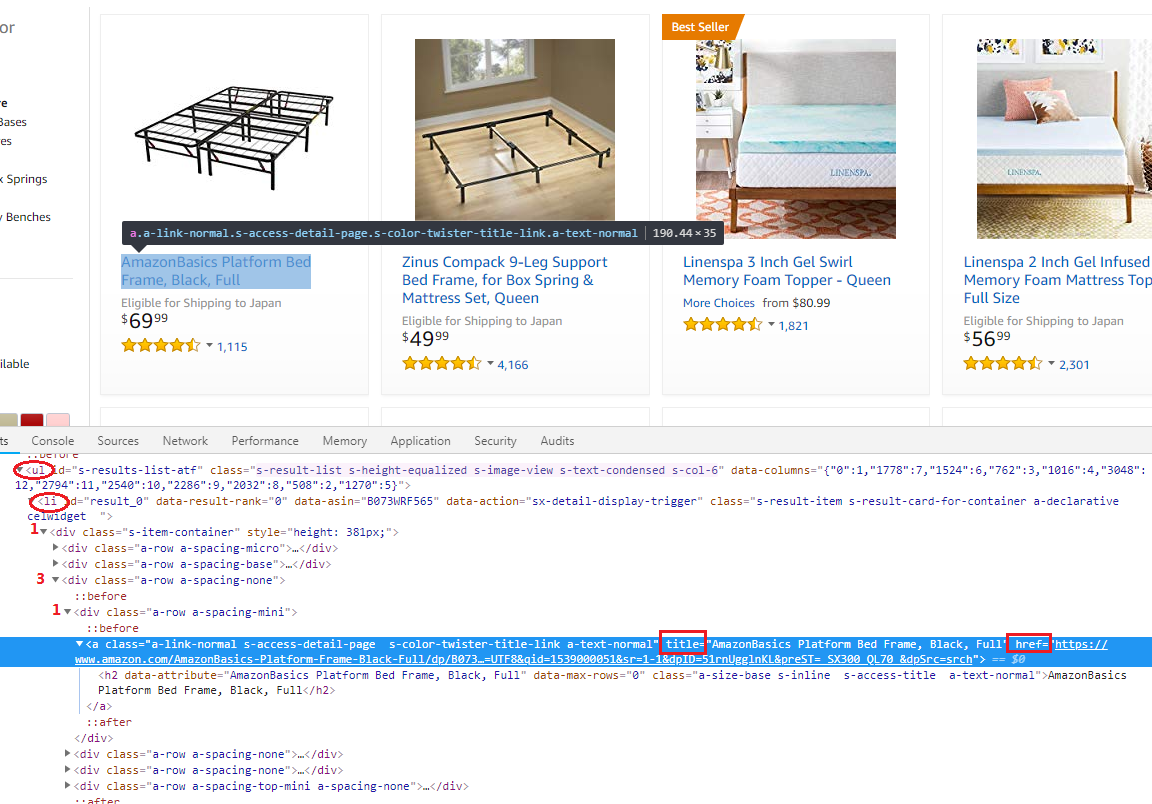Click star rating of AmazonBasics bed frame
1152x804 pixels.
point(161,345)
